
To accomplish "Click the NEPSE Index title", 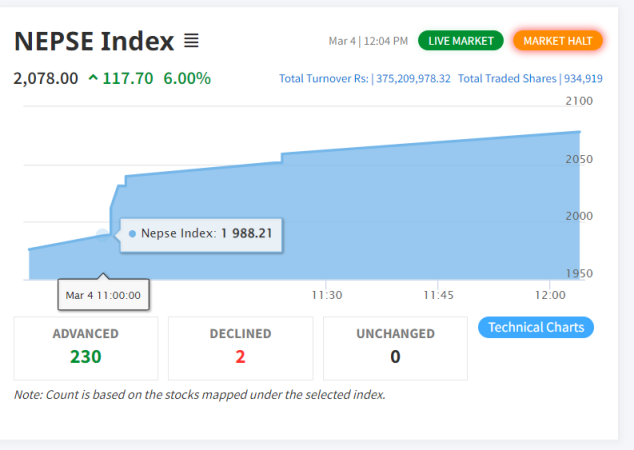I will pyautogui.click(x=94, y=41).
